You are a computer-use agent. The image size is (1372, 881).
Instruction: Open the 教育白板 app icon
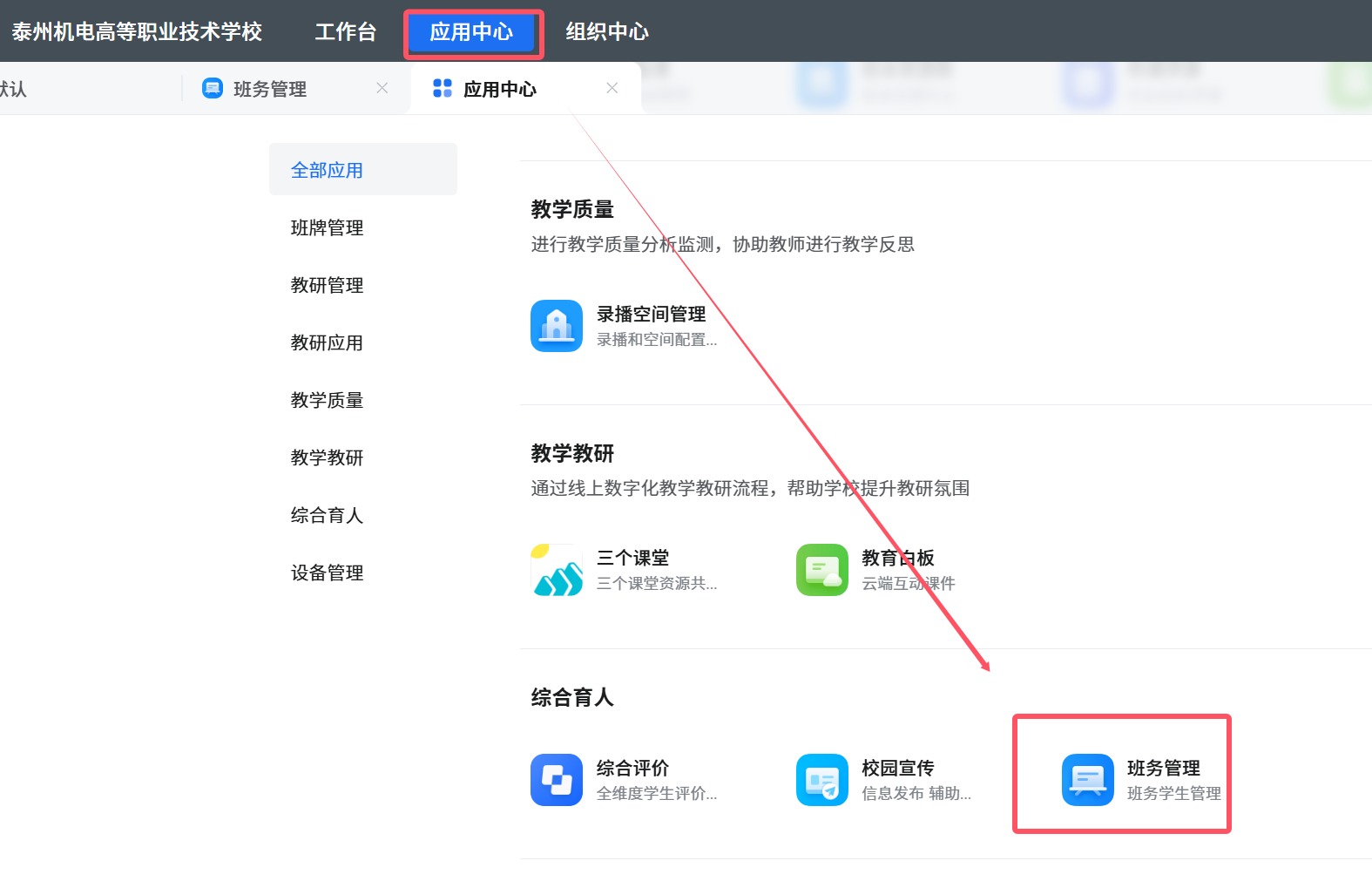click(x=822, y=570)
